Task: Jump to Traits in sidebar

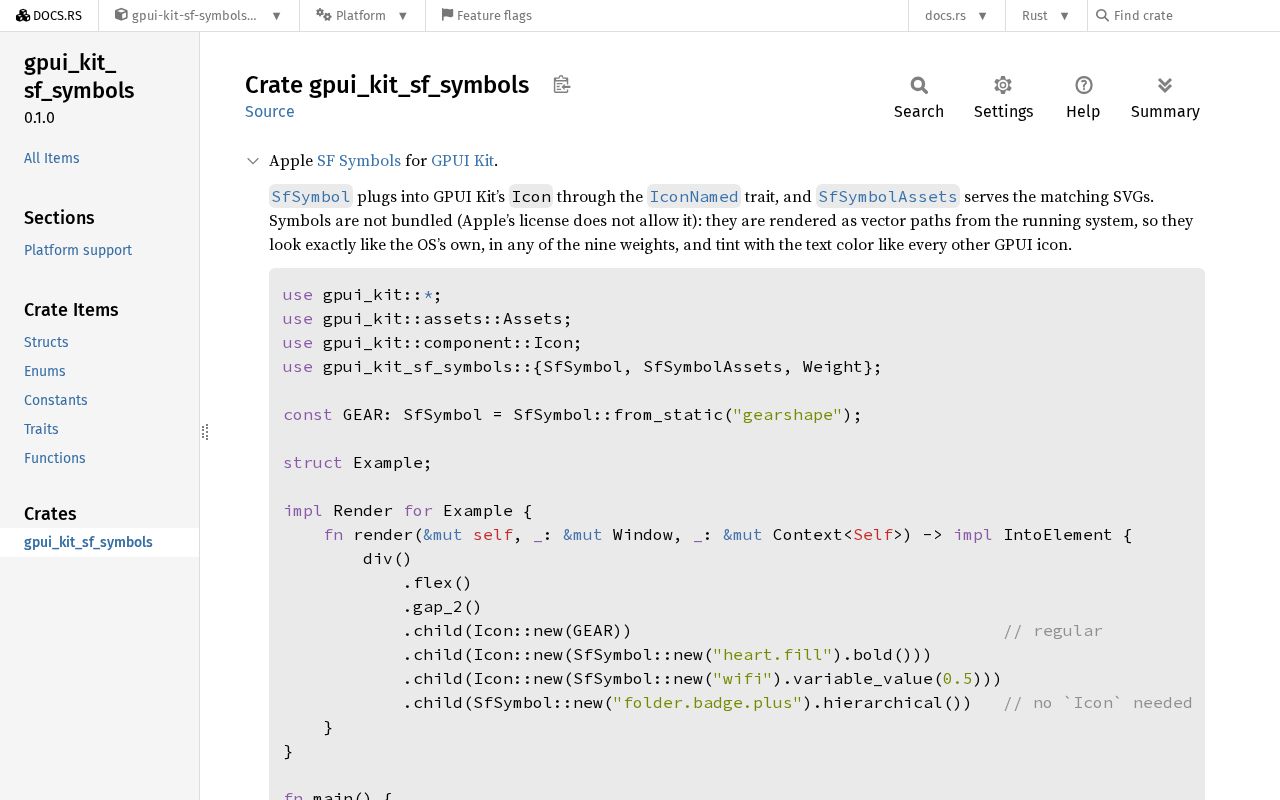Action: pyautogui.click(x=41, y=429)
